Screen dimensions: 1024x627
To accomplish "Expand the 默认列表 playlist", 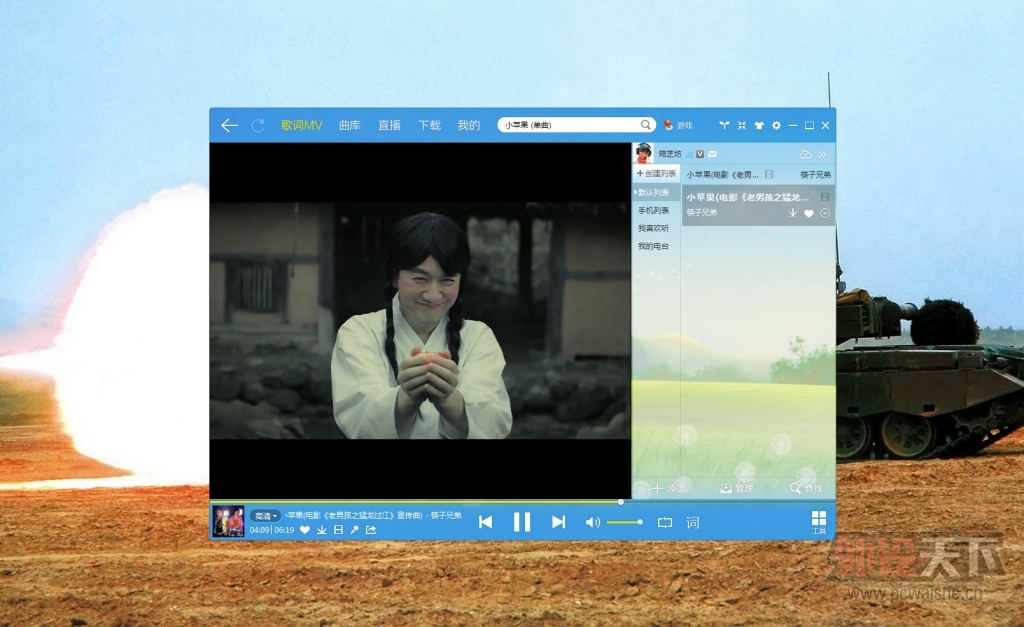I will tap(654, 192).
